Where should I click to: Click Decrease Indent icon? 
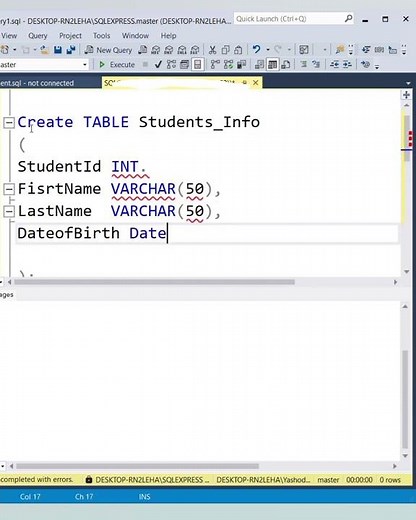pos(334,64)
